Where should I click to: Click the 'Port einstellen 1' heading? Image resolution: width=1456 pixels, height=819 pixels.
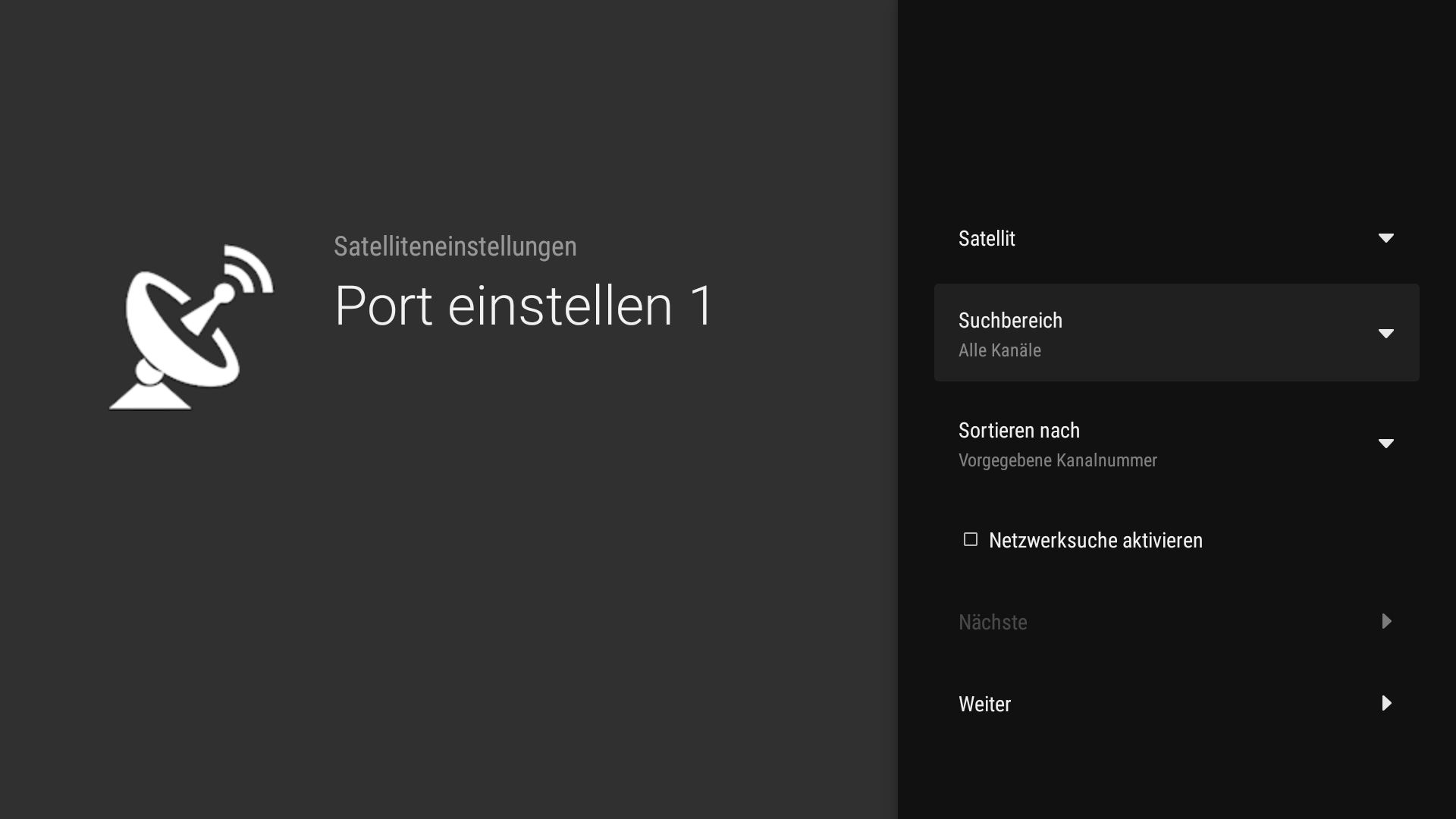(523, 306)
